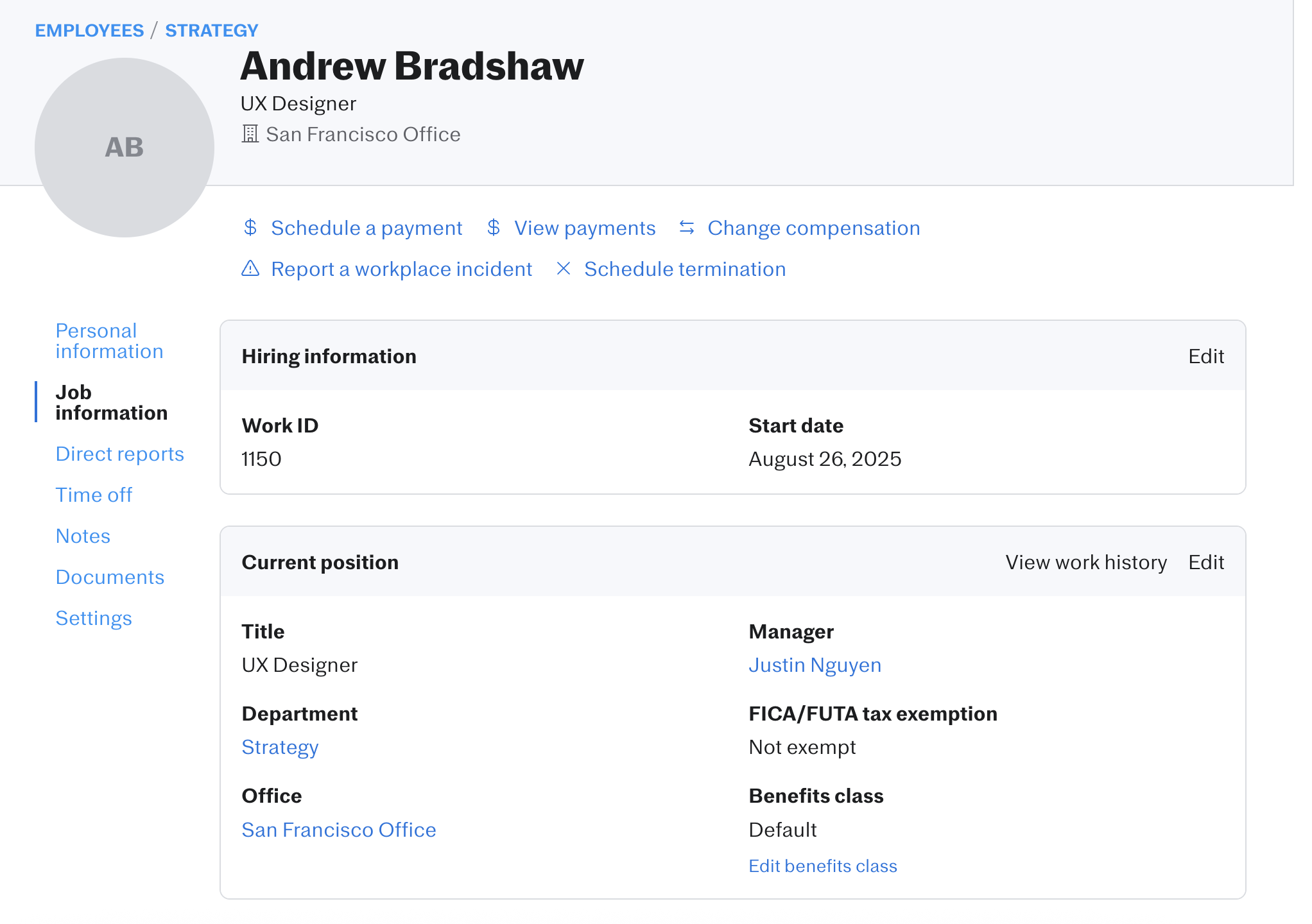This screenshot has height=924, width=1312.
Task: Click View work history
Action: (x=1085, y=562)
